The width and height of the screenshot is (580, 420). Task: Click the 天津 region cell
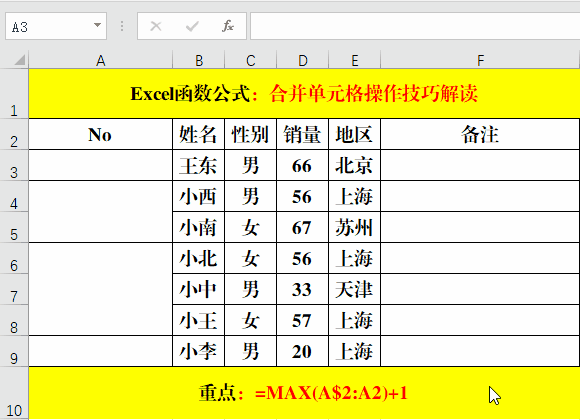coord(354,289)
